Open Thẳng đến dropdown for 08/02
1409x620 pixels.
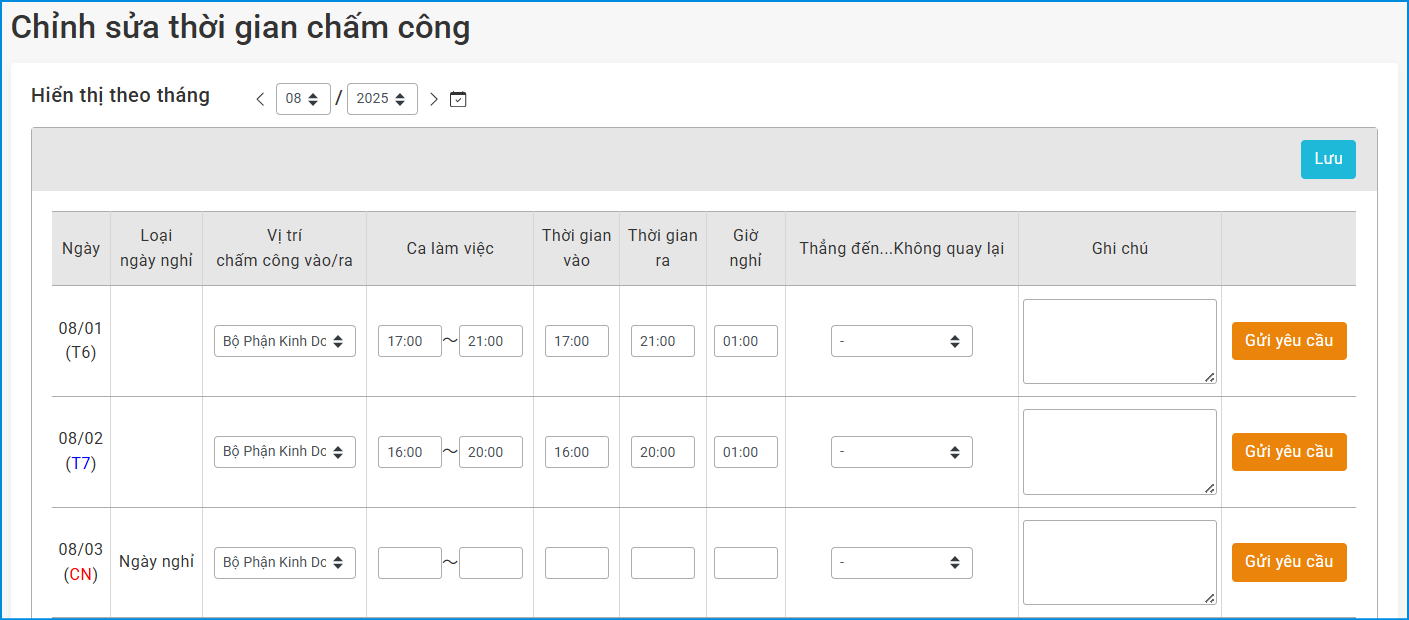coord(901,452)
